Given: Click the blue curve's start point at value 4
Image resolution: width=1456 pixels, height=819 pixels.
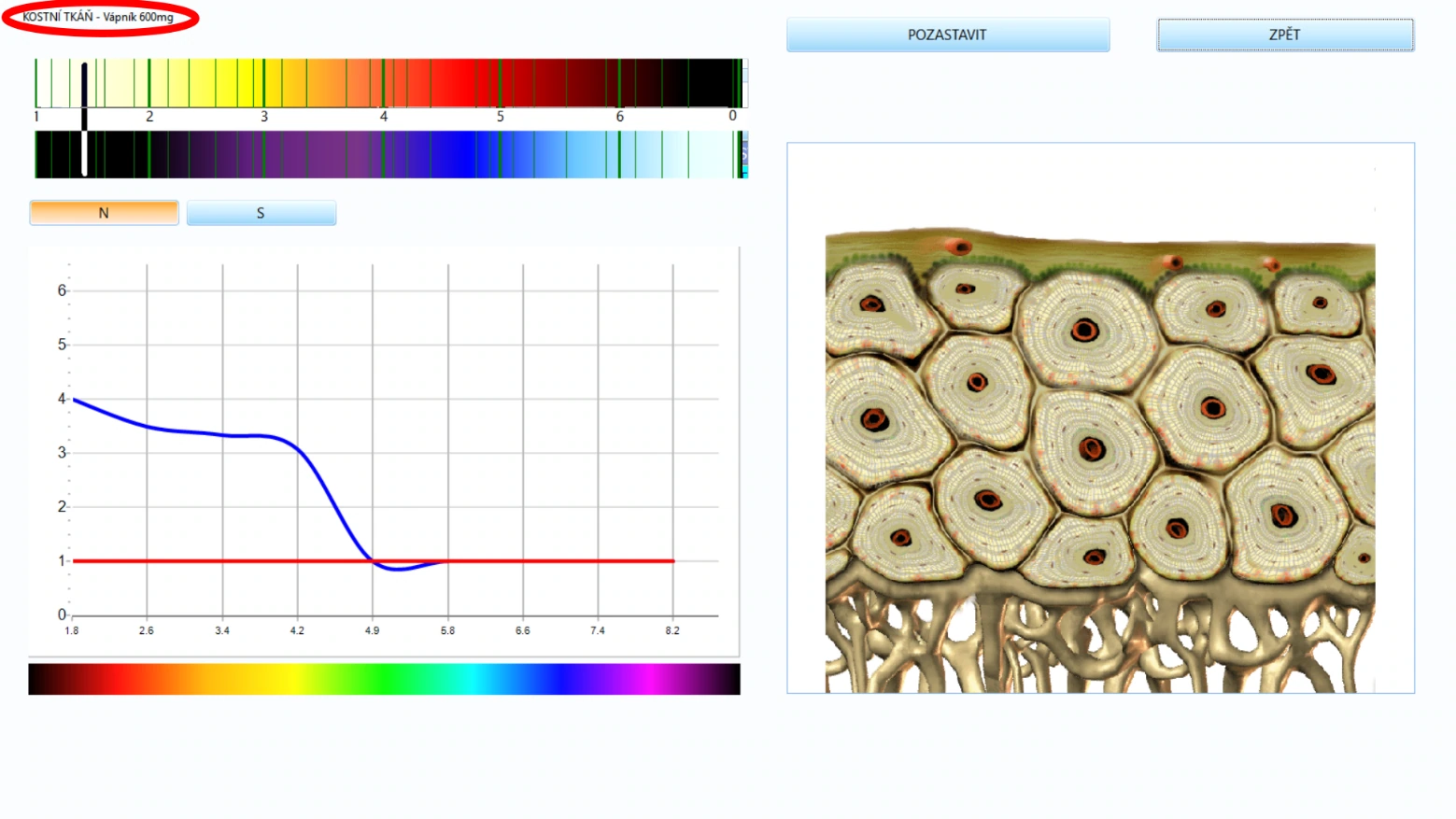Looking at the screenshot, I should [75, 400].
